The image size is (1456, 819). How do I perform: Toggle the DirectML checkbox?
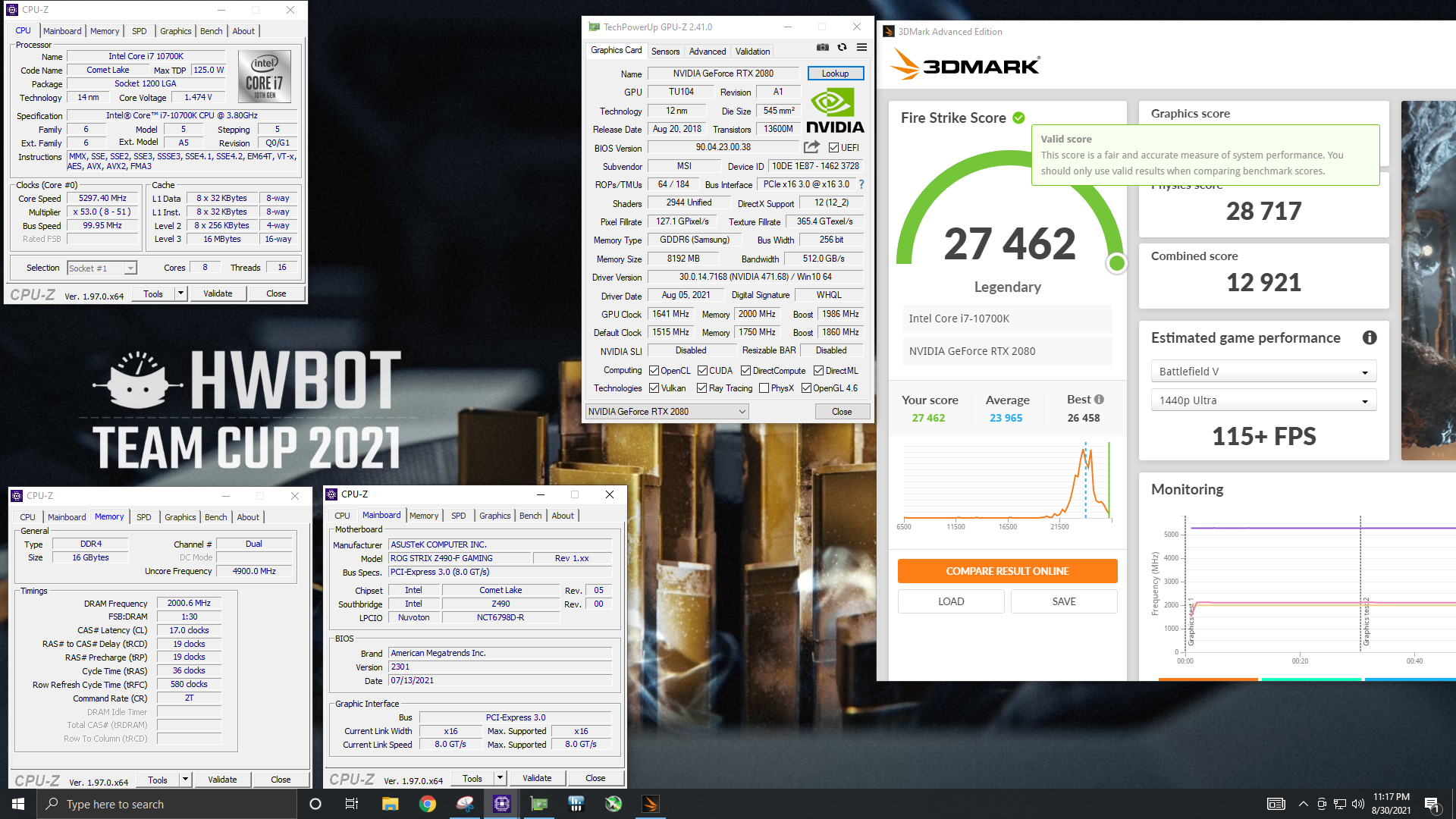tap(818, 371)
